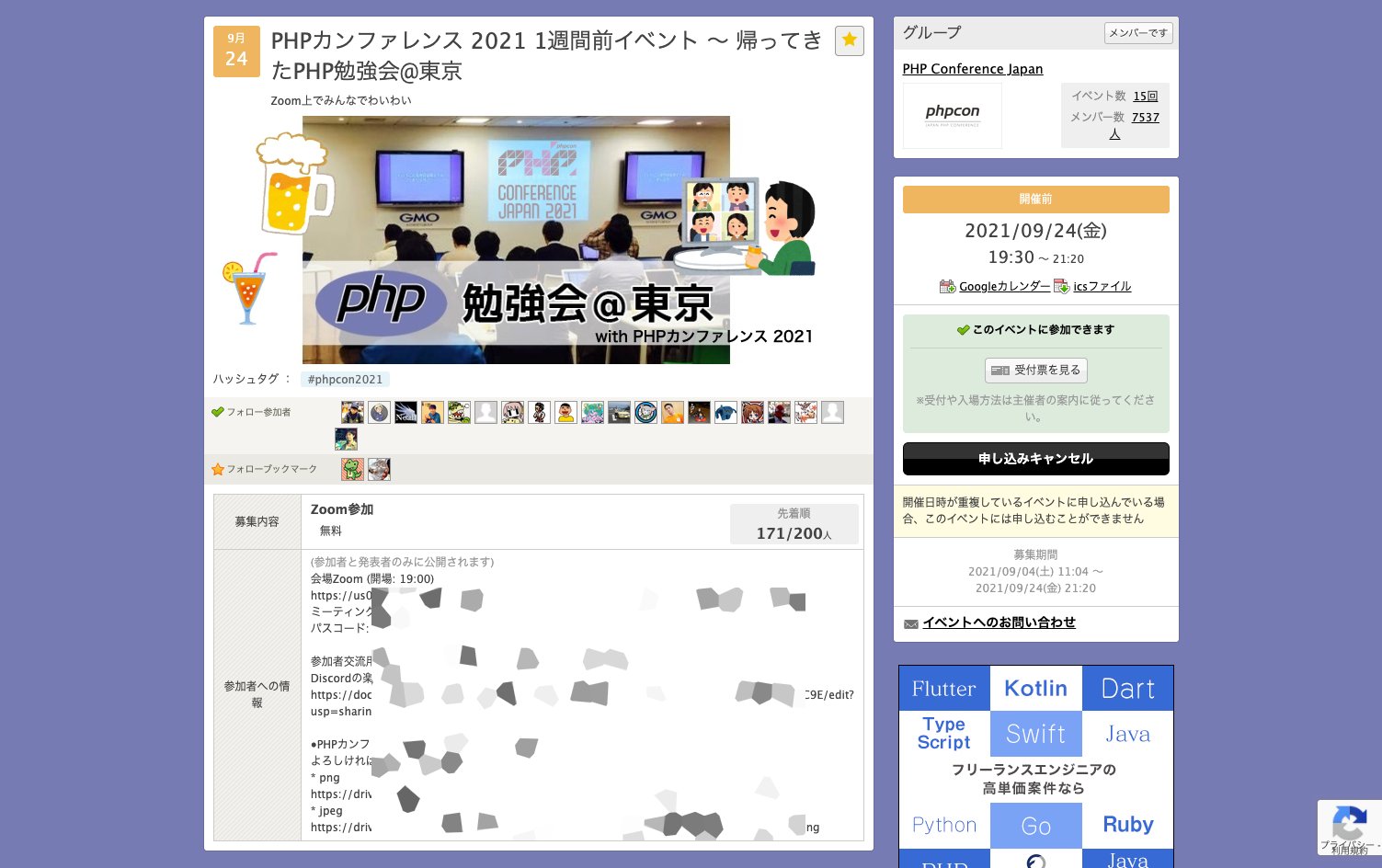Click the star icon next to フォローブックマーク
Screen dimensions: 1382x868
coord(217,469)
